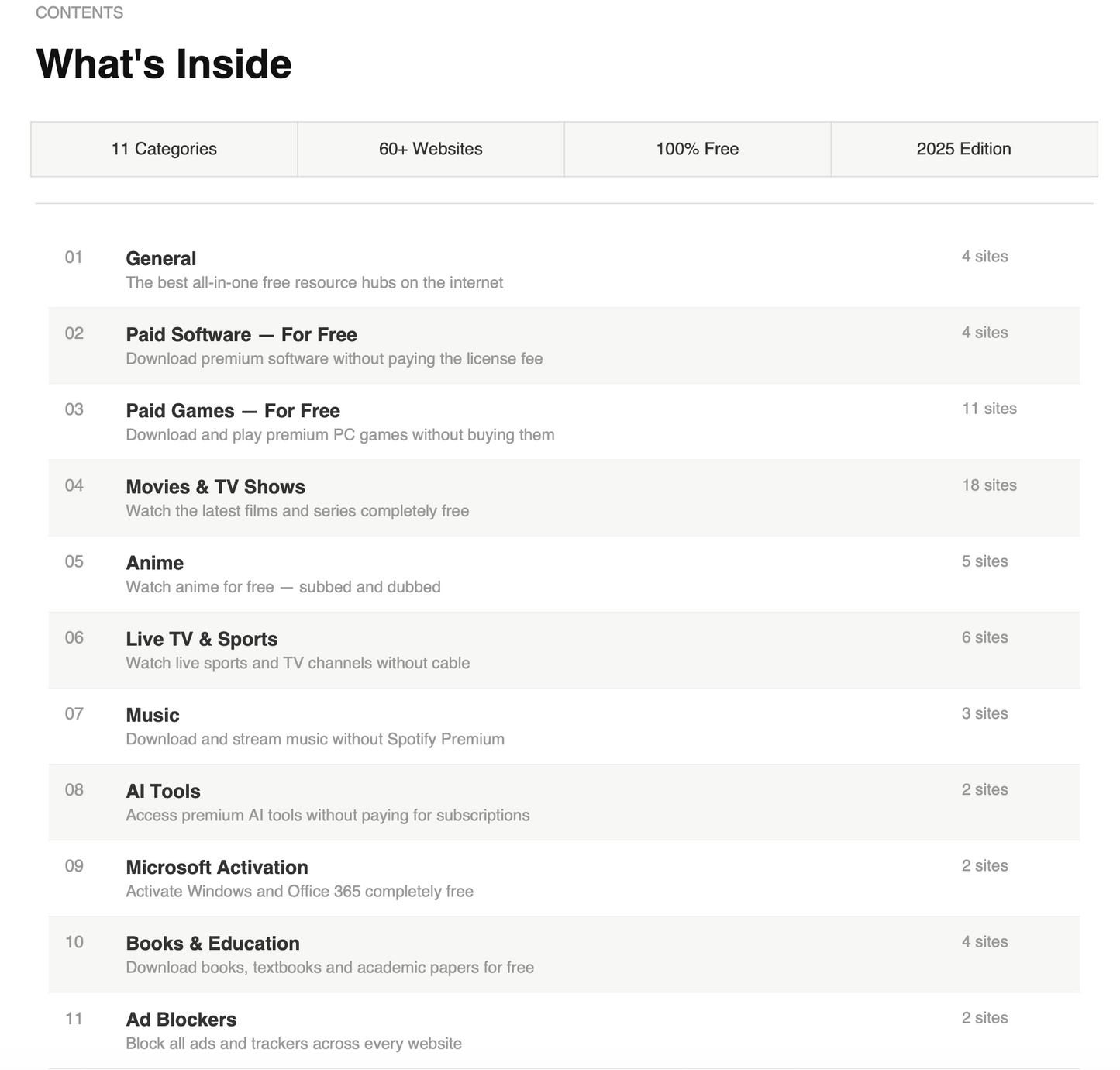
Task: Open the Ad Blockers section
Action: 563,1030
